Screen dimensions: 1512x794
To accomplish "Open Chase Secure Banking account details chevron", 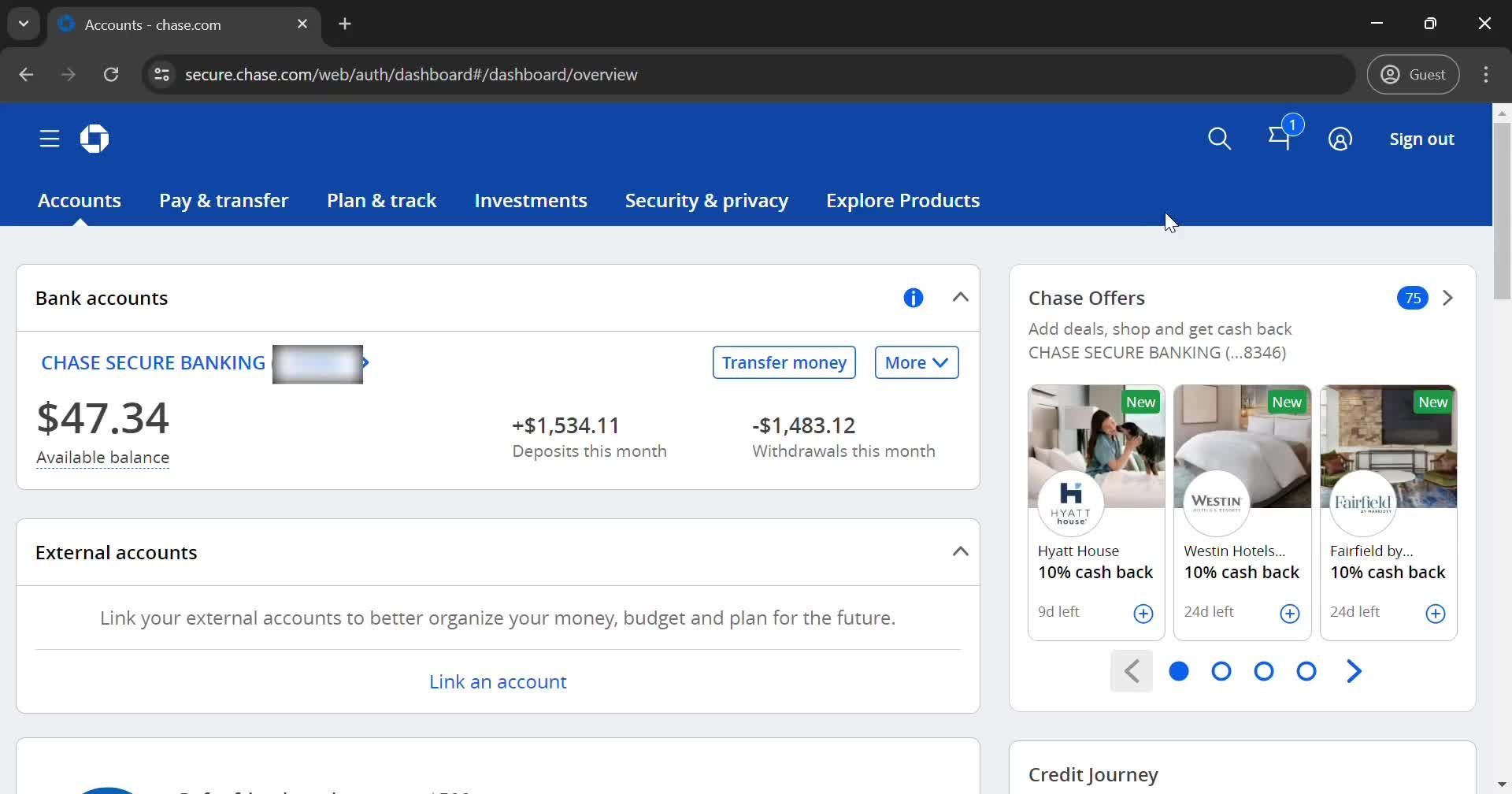I will [365, 362].
